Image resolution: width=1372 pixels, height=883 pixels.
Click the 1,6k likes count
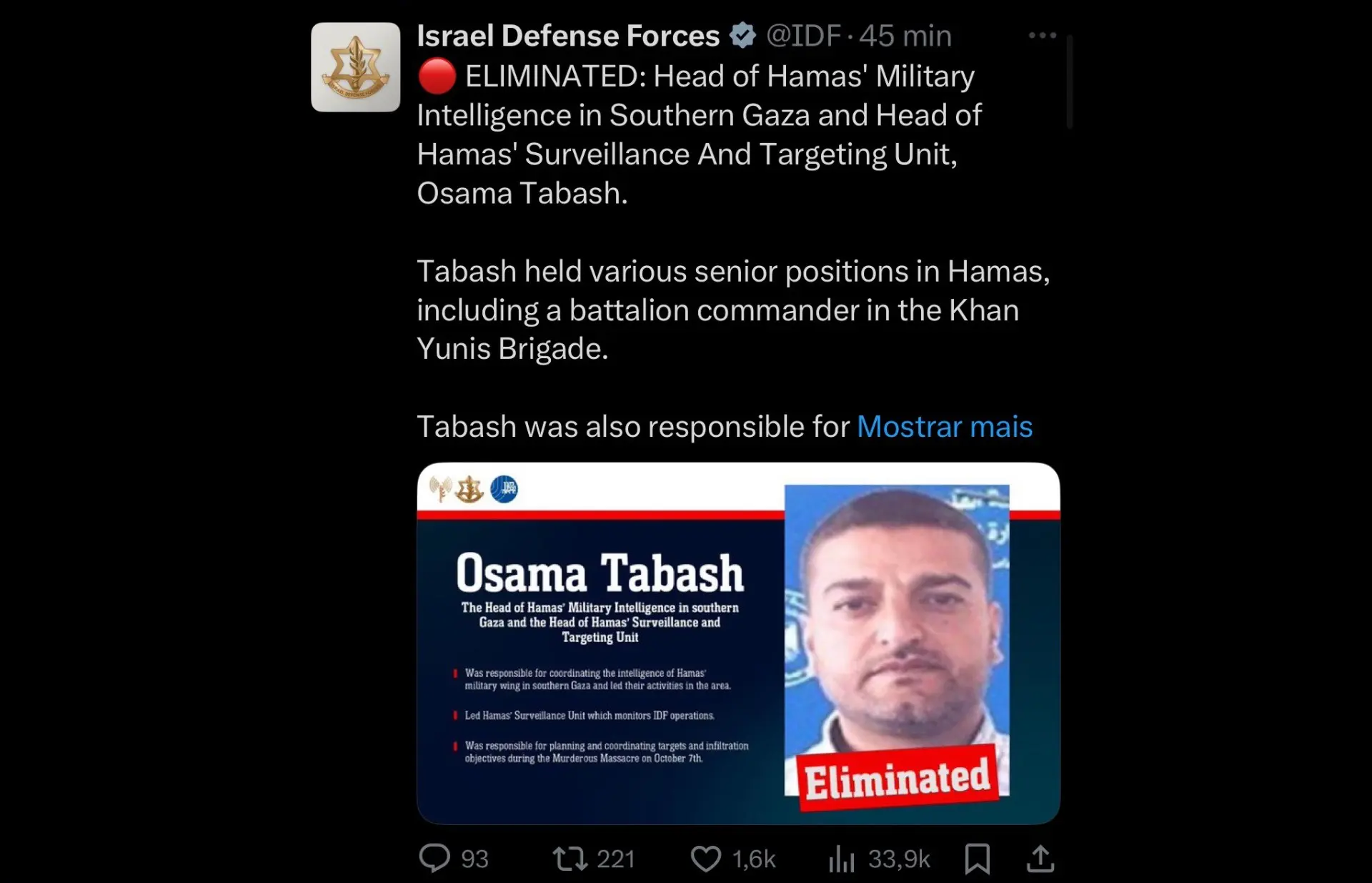click(x=753, y=858)
